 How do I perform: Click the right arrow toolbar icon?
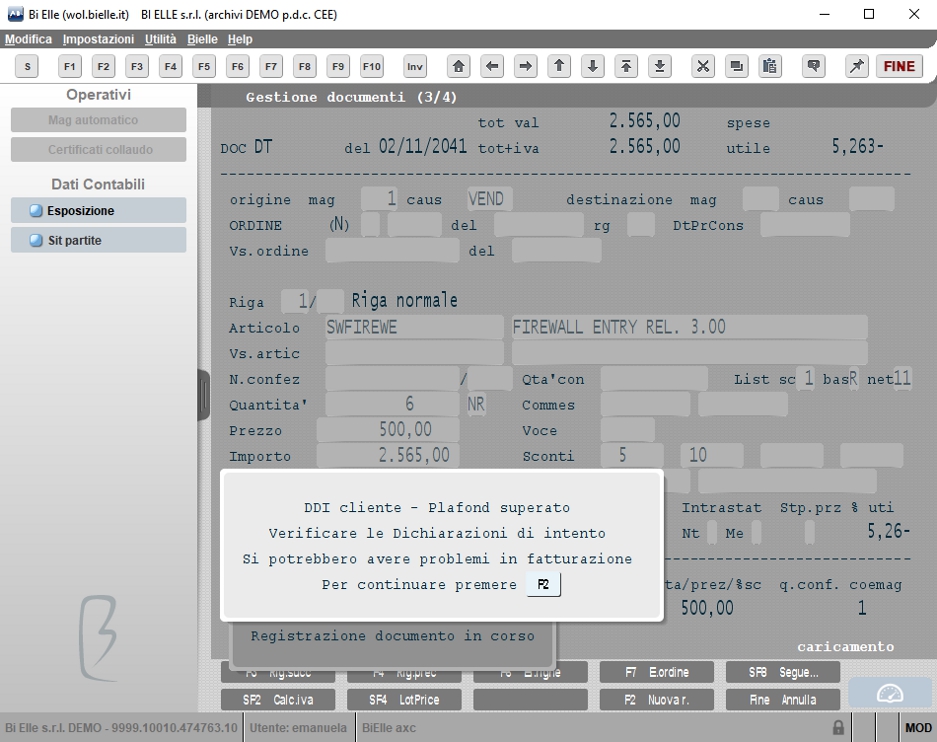click(525, 66)
